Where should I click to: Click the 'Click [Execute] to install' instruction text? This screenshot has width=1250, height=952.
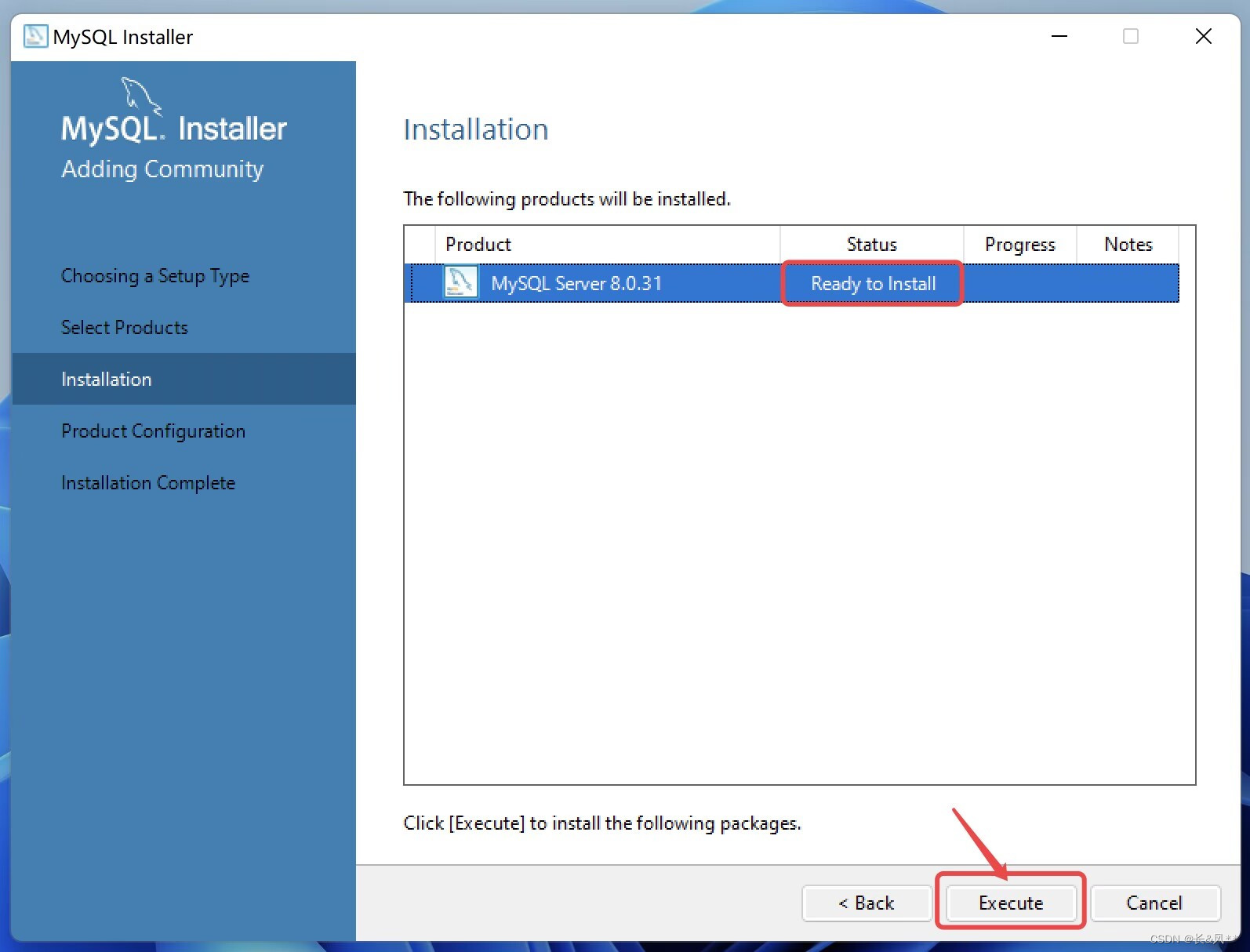click(x=602, y=823)
